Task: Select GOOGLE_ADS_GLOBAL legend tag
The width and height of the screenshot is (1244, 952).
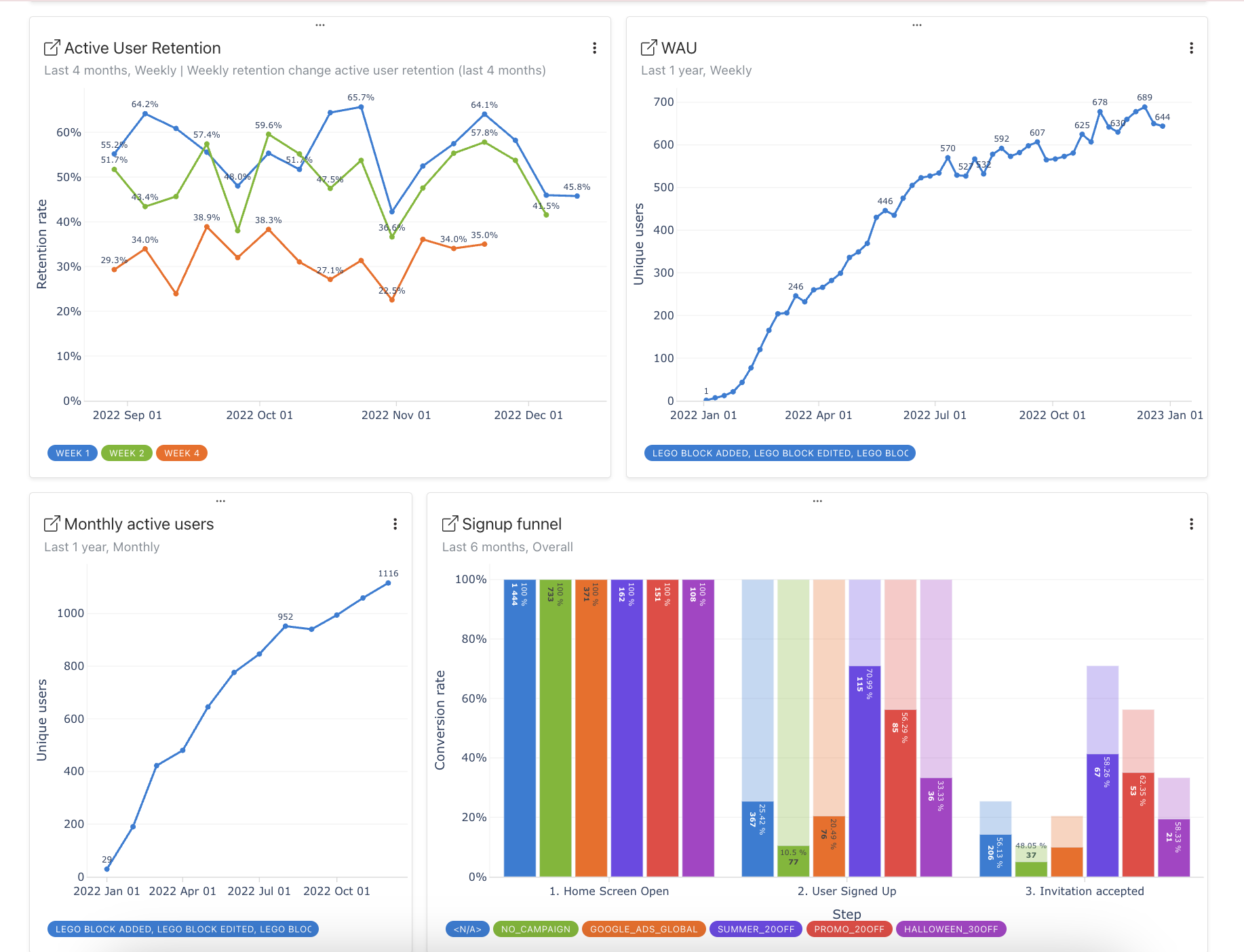Action: click(643, 929)
